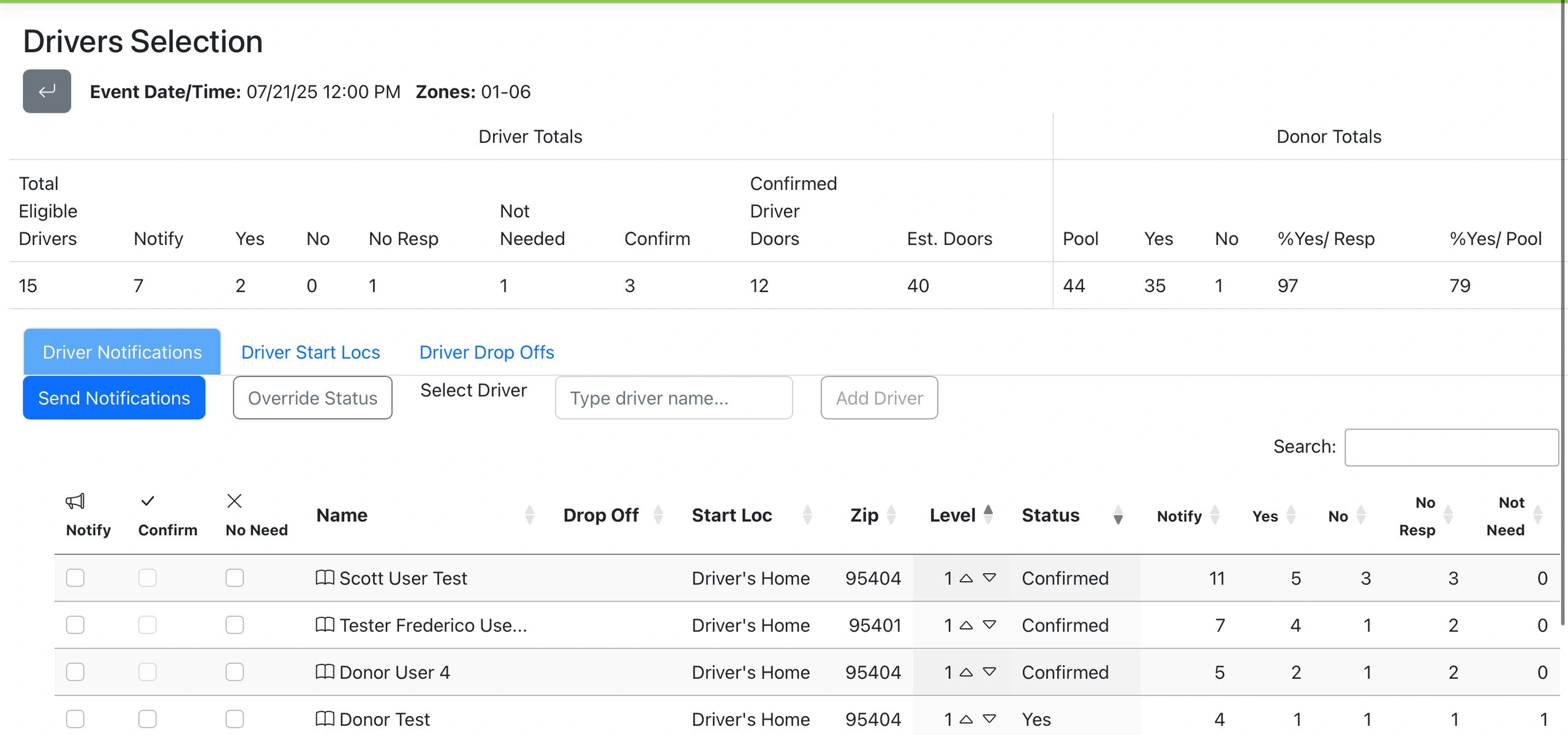Open the Driver Drop Offs tab

[x=486, y=352]
